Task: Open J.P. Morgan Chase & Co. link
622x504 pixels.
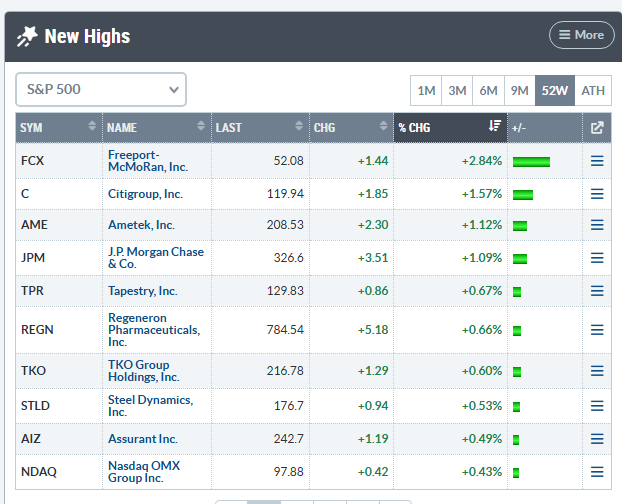Action: [x=156, y=258]
